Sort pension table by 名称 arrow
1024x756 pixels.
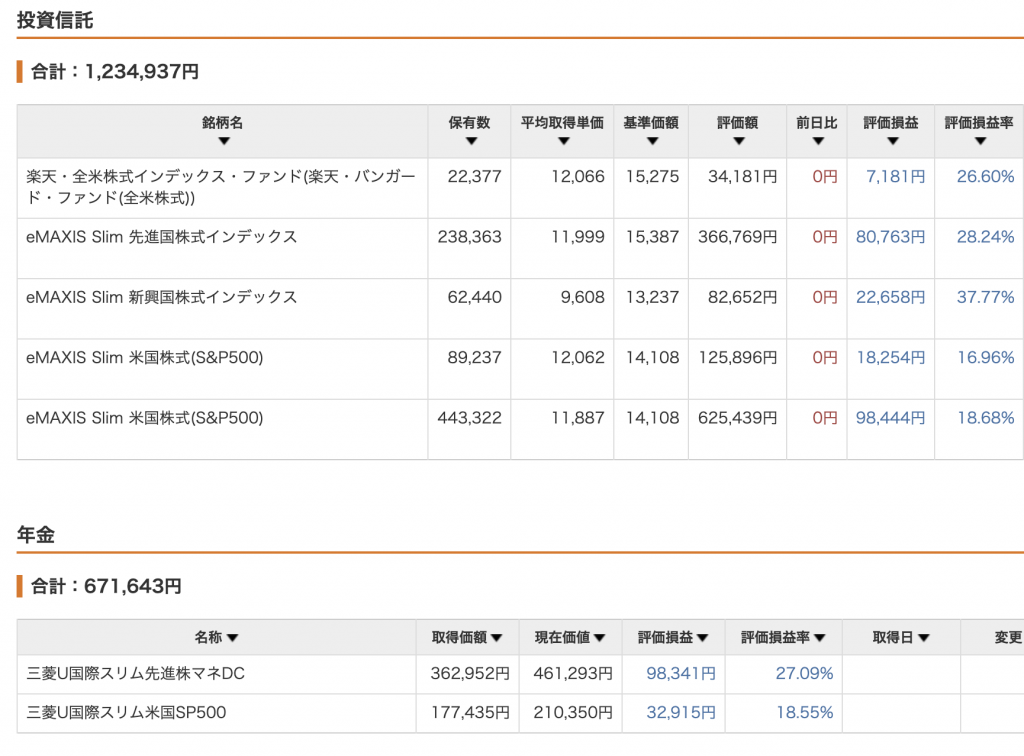click(232, 638)
